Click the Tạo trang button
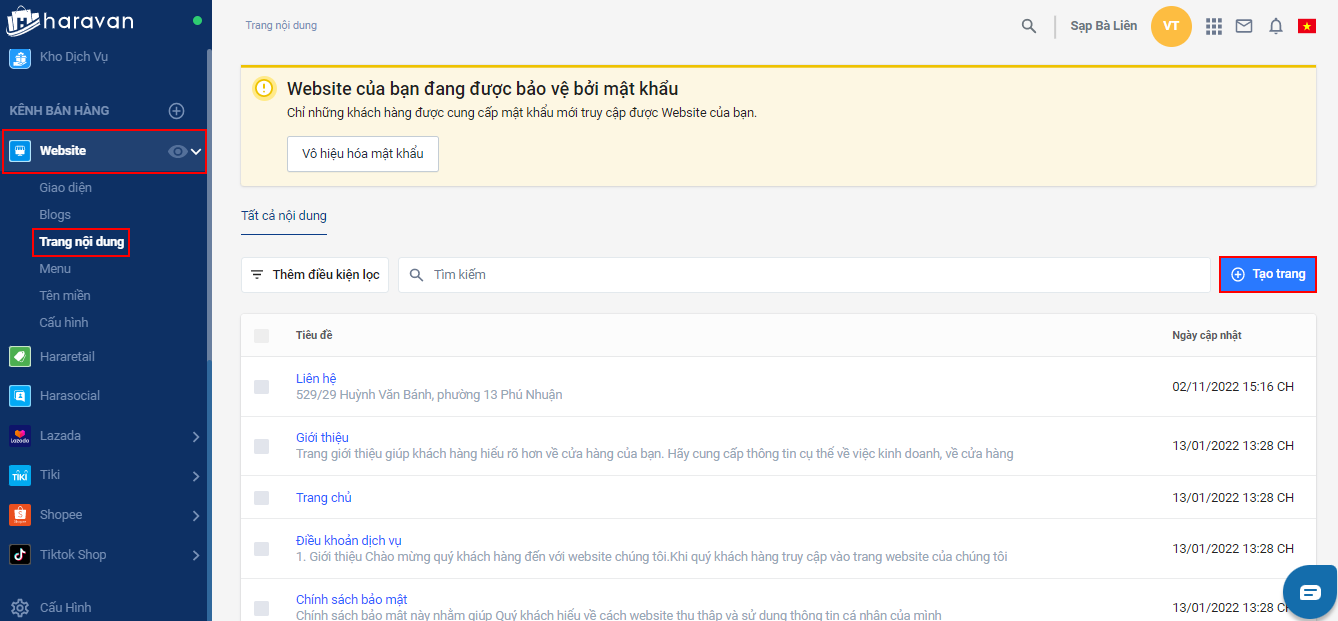Image resolution: width=1338 pixels, height=621 pixels. tap(1268, 274)
